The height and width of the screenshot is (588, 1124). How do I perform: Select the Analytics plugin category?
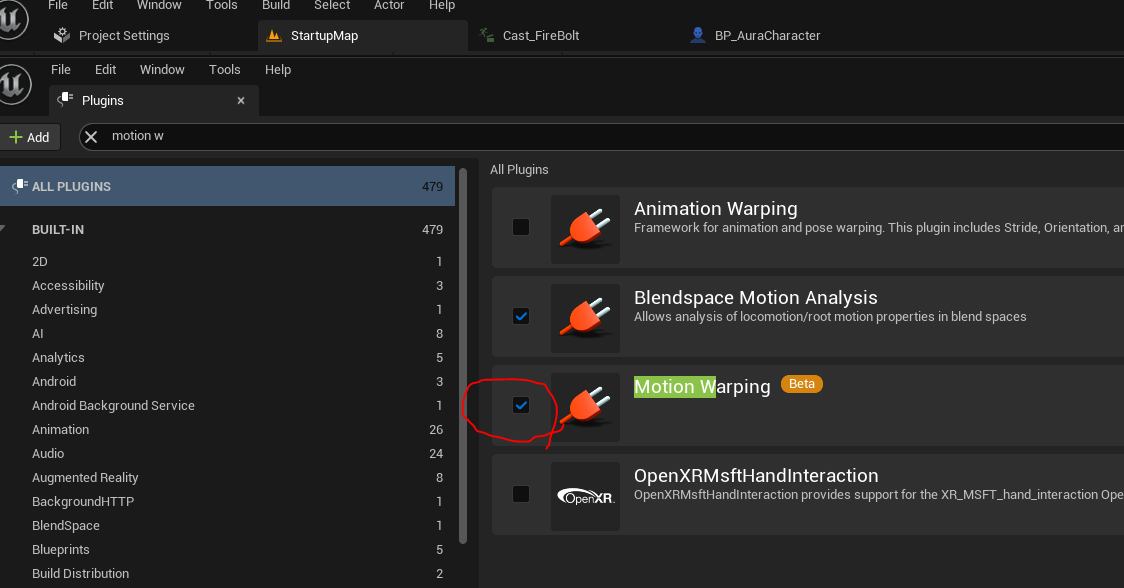click(x=227, y=358)
